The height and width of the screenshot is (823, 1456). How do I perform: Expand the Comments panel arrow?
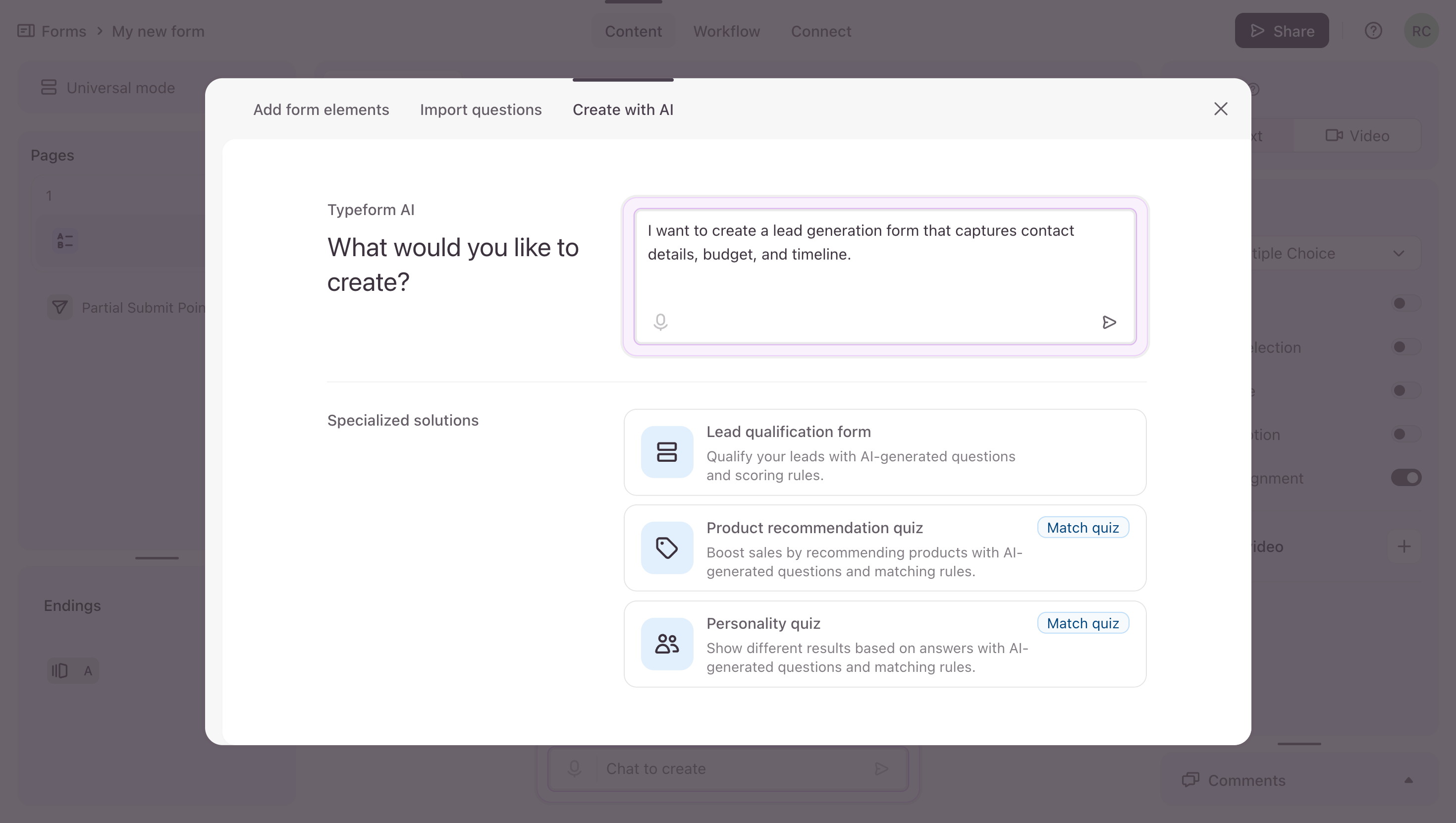tap(1408, 780)
